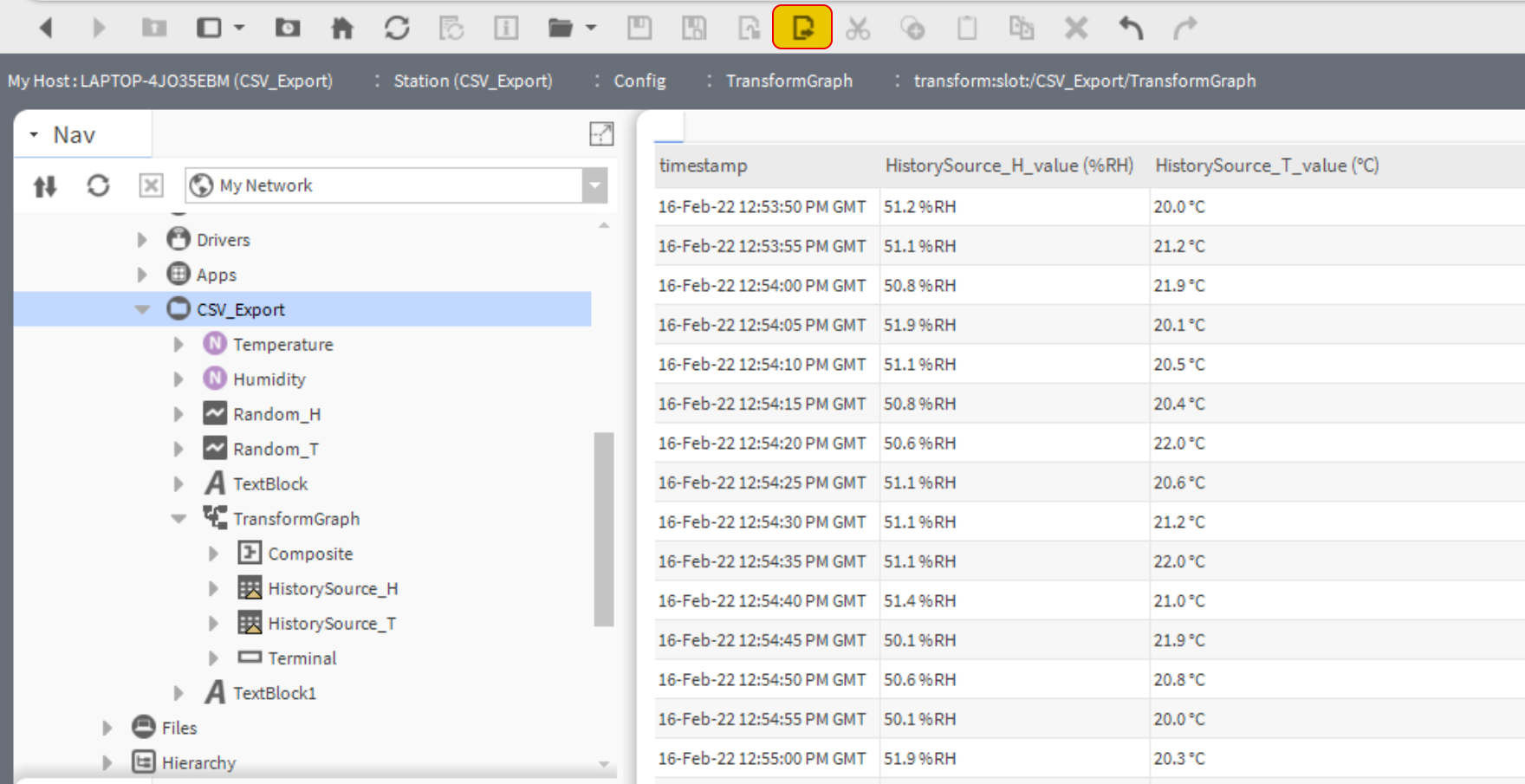The height and width of the screenshot is (784, 1525).
Task: Maximize the Nav panel with expand icon
Action: (601, 134)
